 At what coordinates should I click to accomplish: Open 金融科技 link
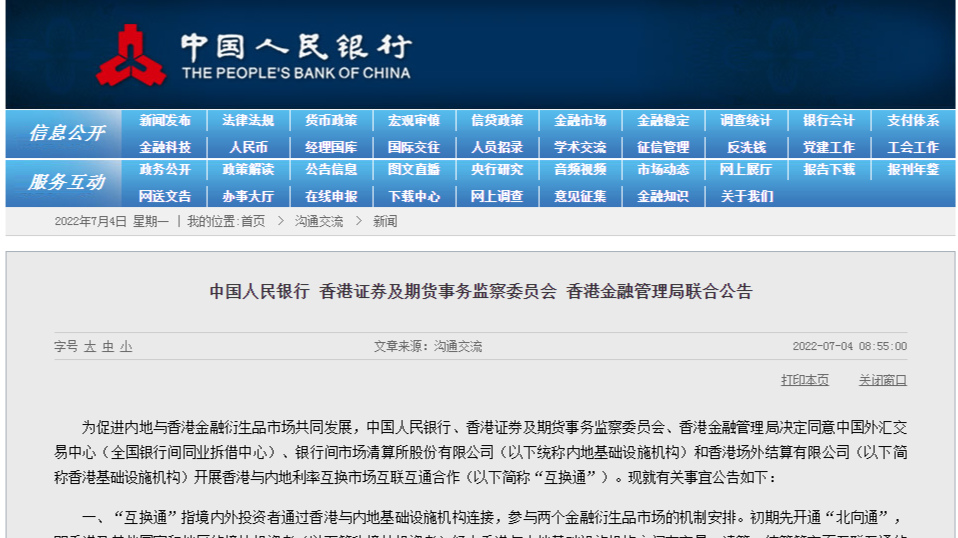coord(165,147)
